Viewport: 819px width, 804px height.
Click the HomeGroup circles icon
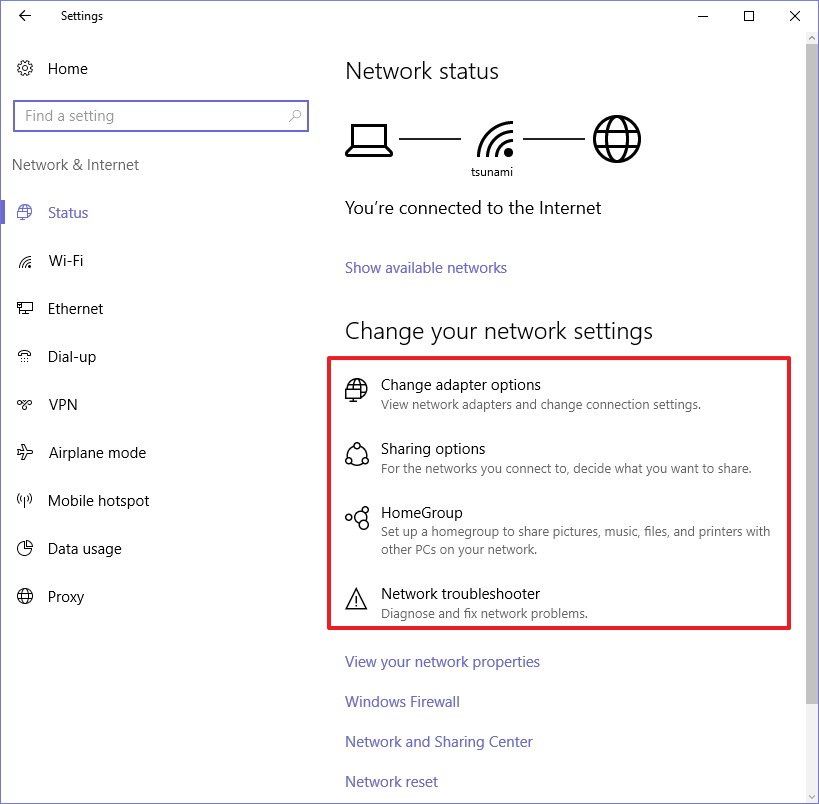coord(357,518)
